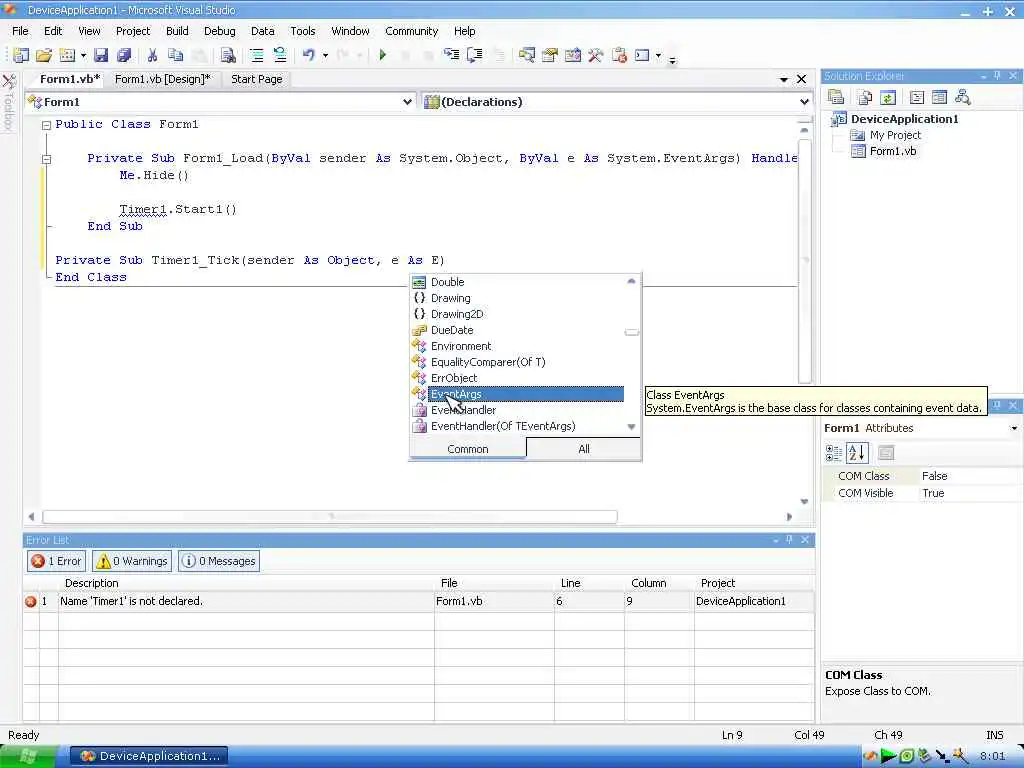Screen dimensions: 1024x768
Task: Open the Debug menu
Action: [219, 31]
